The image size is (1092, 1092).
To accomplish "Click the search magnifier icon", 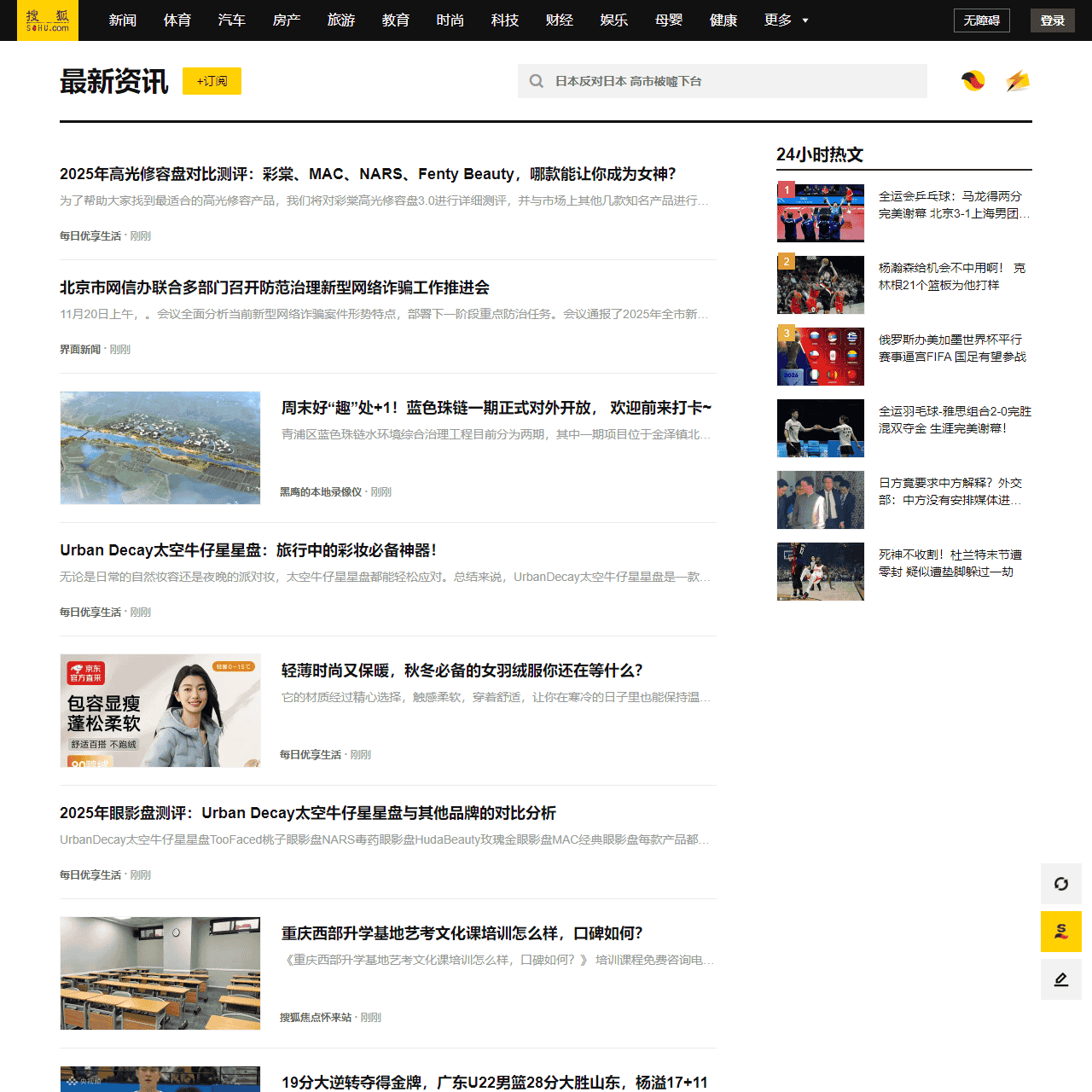I will pos(537,81).
